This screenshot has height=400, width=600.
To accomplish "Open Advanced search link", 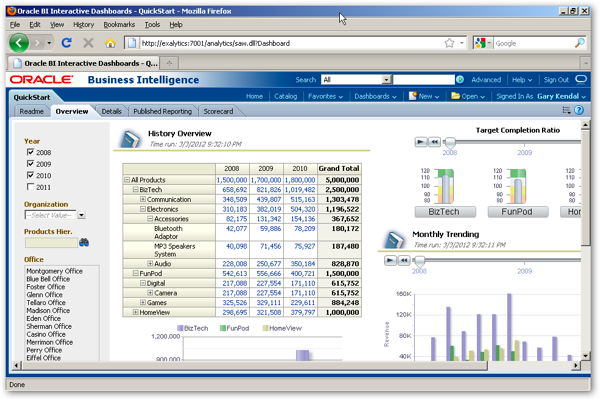I will (486, 80).
